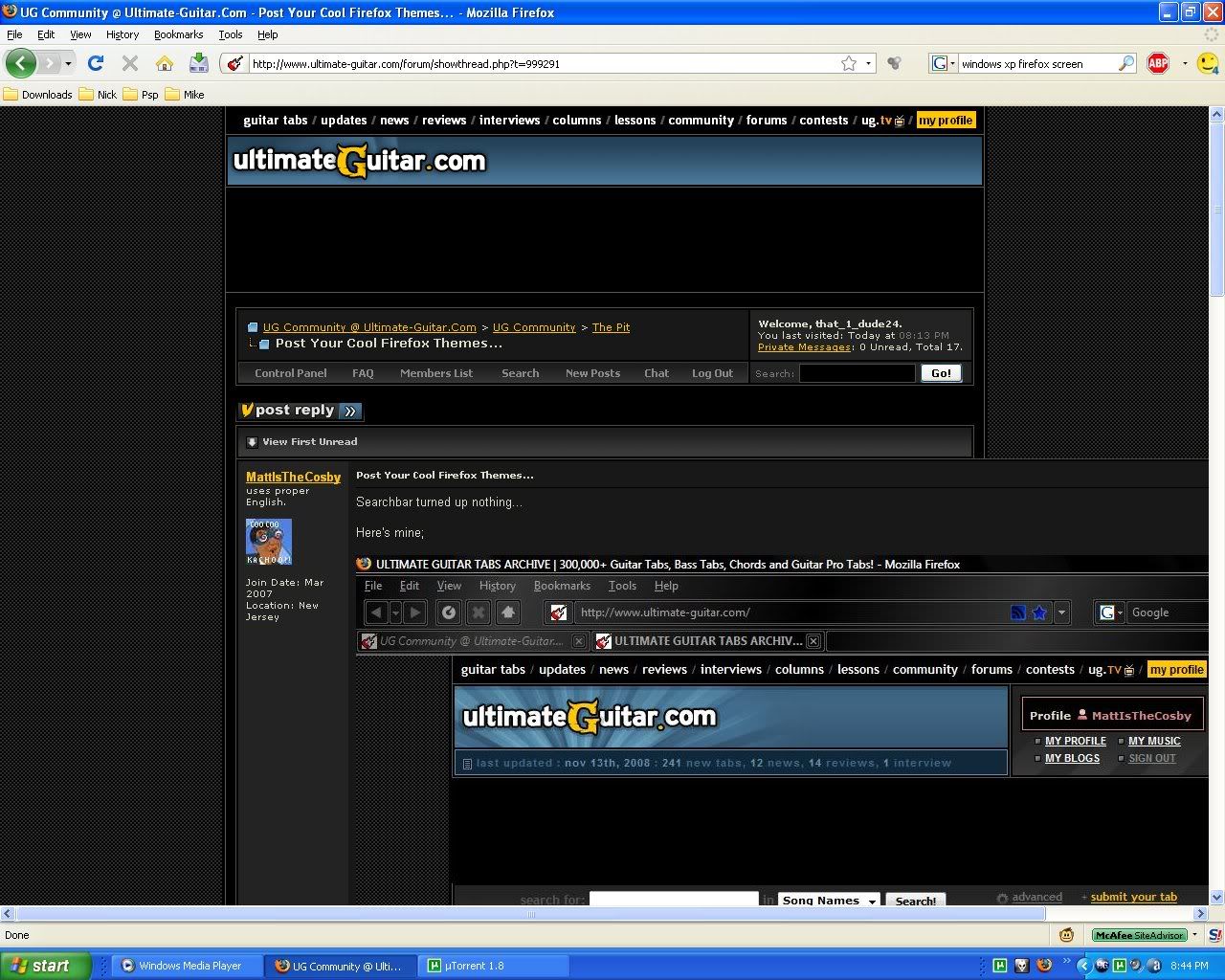Focus the forum Search text field
1225x980 pixels.
(857, 373)
